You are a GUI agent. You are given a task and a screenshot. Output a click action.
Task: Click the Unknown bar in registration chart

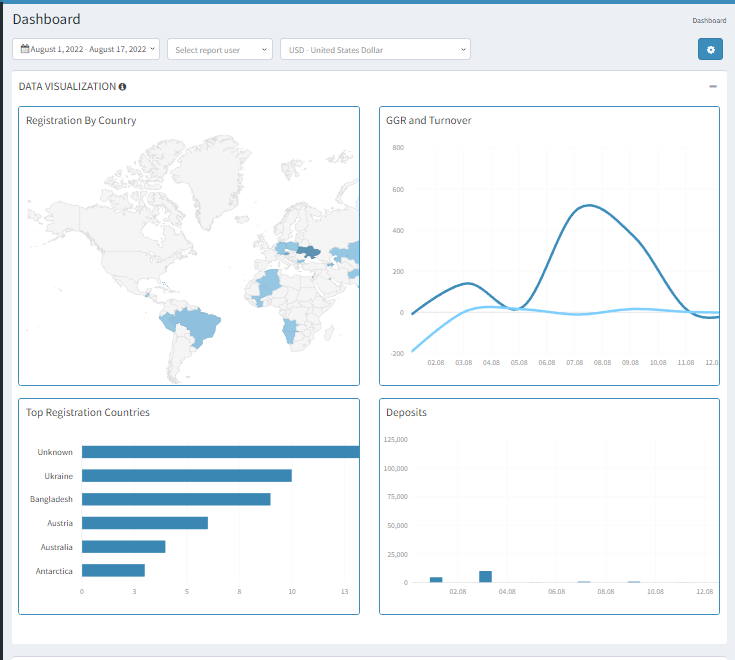click(x=220, y=452)
